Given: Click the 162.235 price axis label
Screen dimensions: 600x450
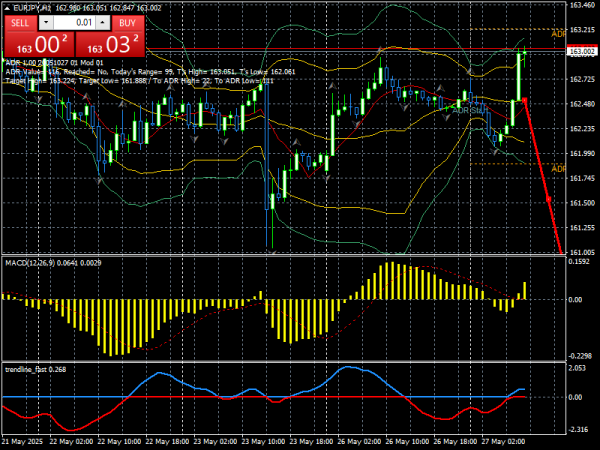Looking at the screenshot, I should (x=582, y=129).
